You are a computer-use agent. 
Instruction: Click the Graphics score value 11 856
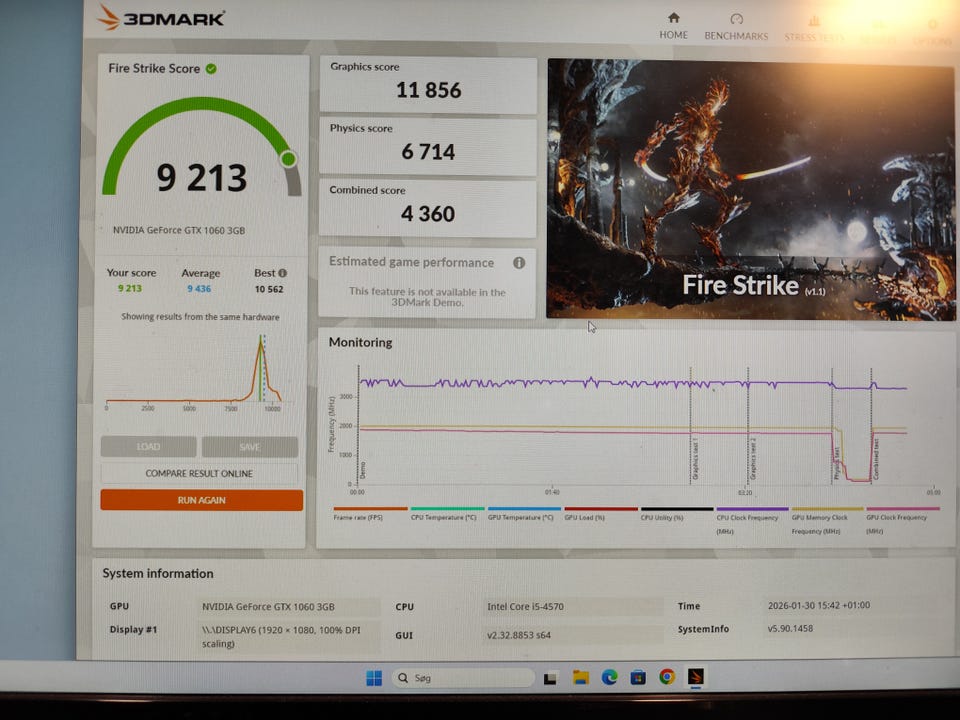pyautogui.click(x=429, y=91)
